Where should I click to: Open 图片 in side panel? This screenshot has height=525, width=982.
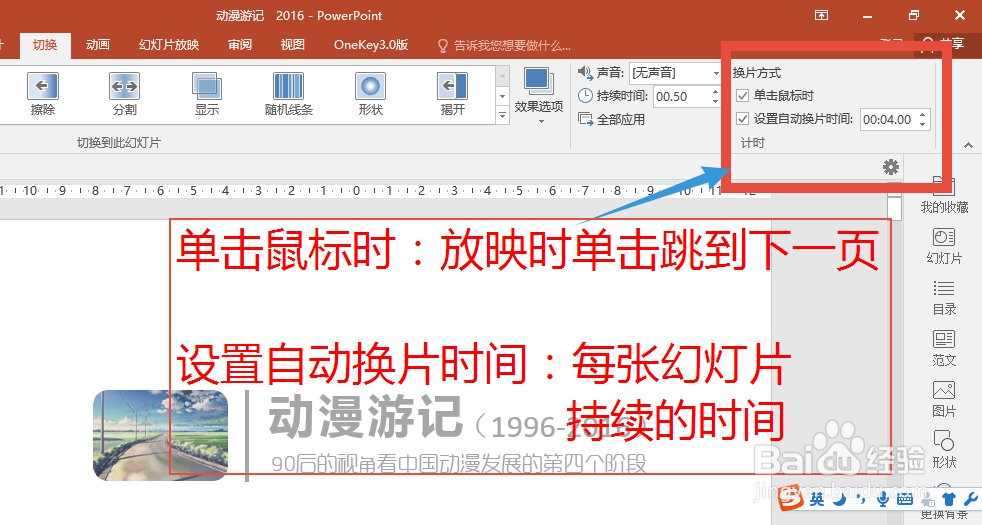pos(944,399)
